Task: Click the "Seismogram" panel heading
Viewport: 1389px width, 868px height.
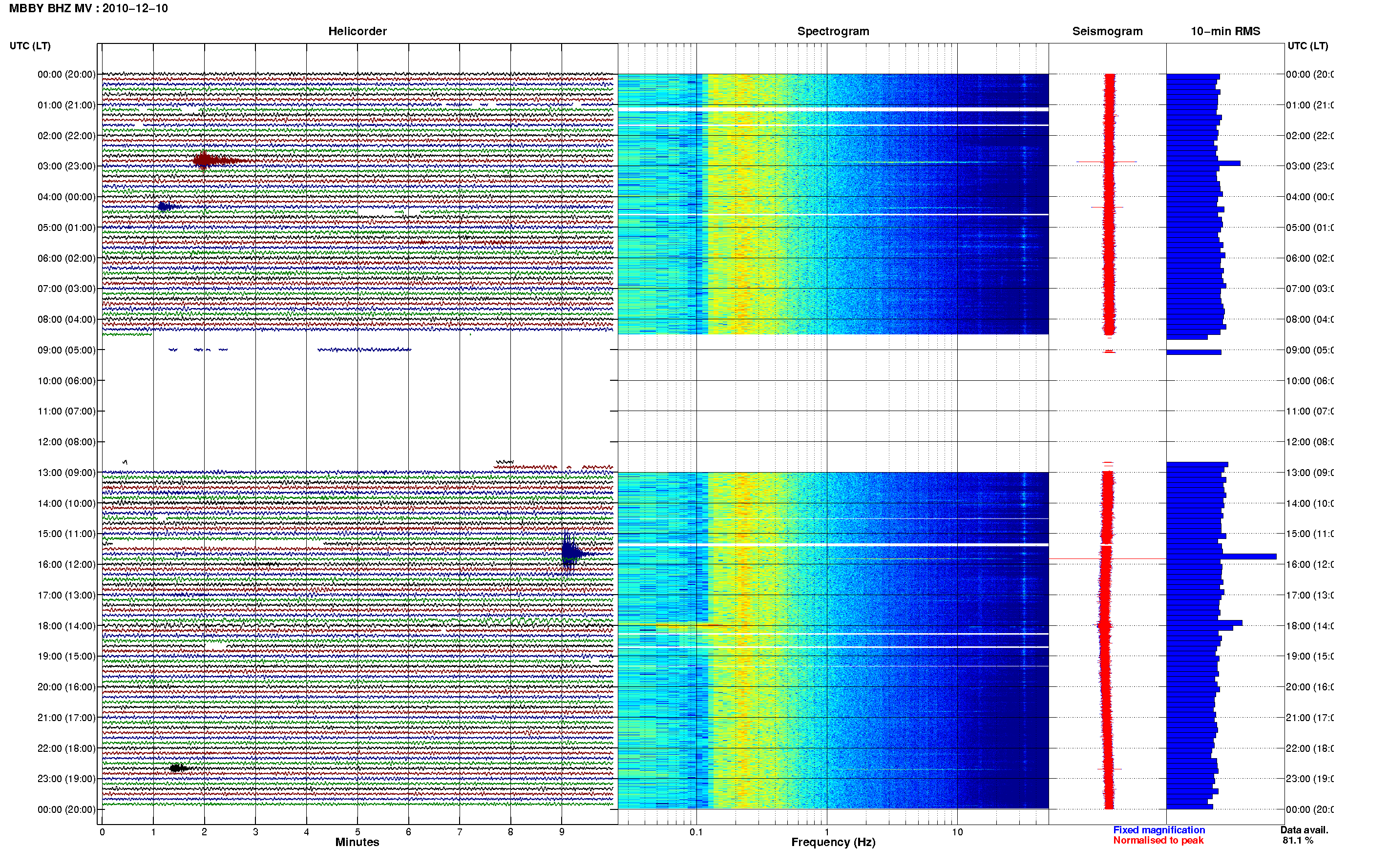Action: 1107,31
